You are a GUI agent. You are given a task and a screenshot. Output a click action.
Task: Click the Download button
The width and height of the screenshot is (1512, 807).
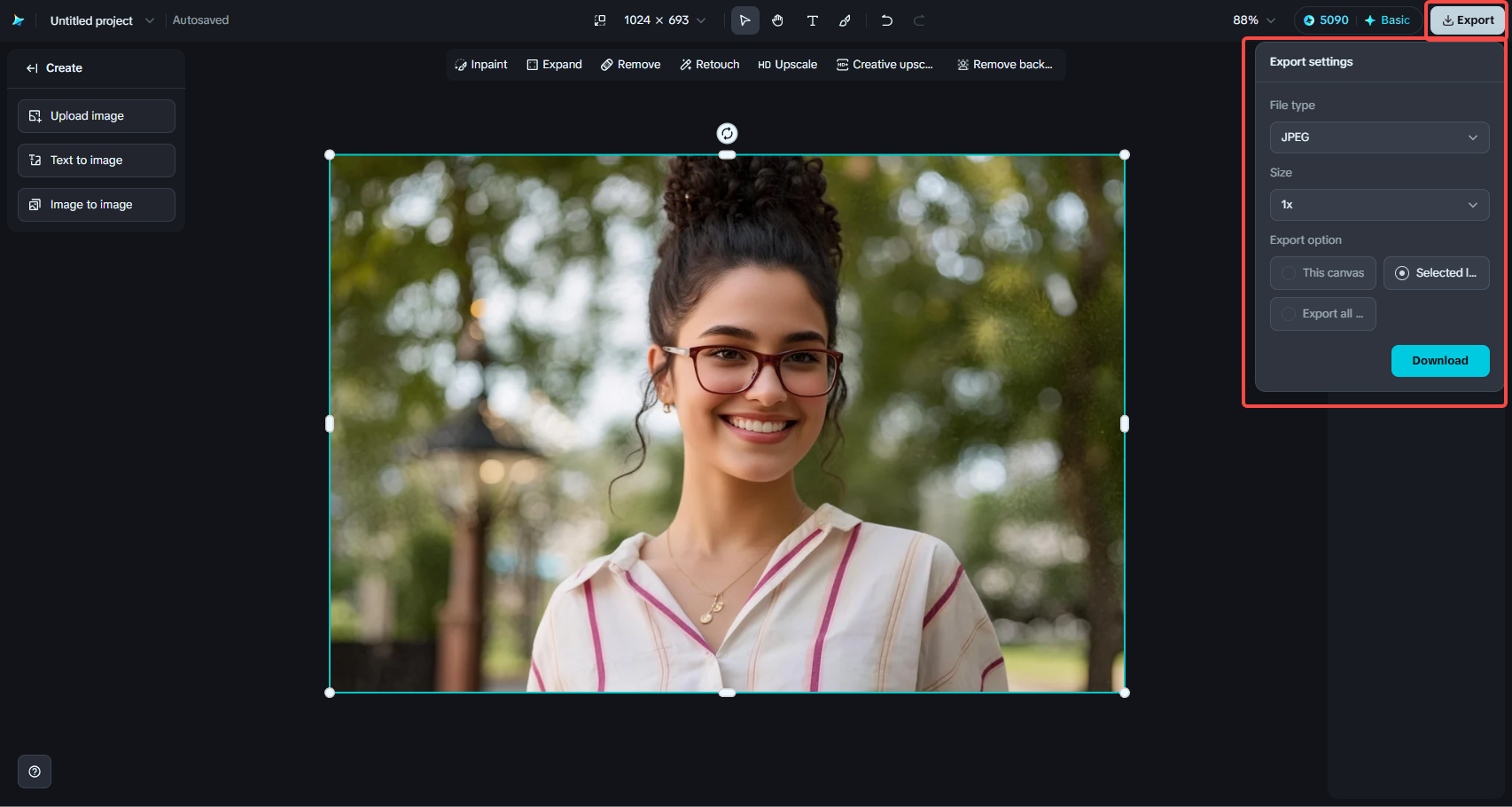click(x=1439, y=361)
